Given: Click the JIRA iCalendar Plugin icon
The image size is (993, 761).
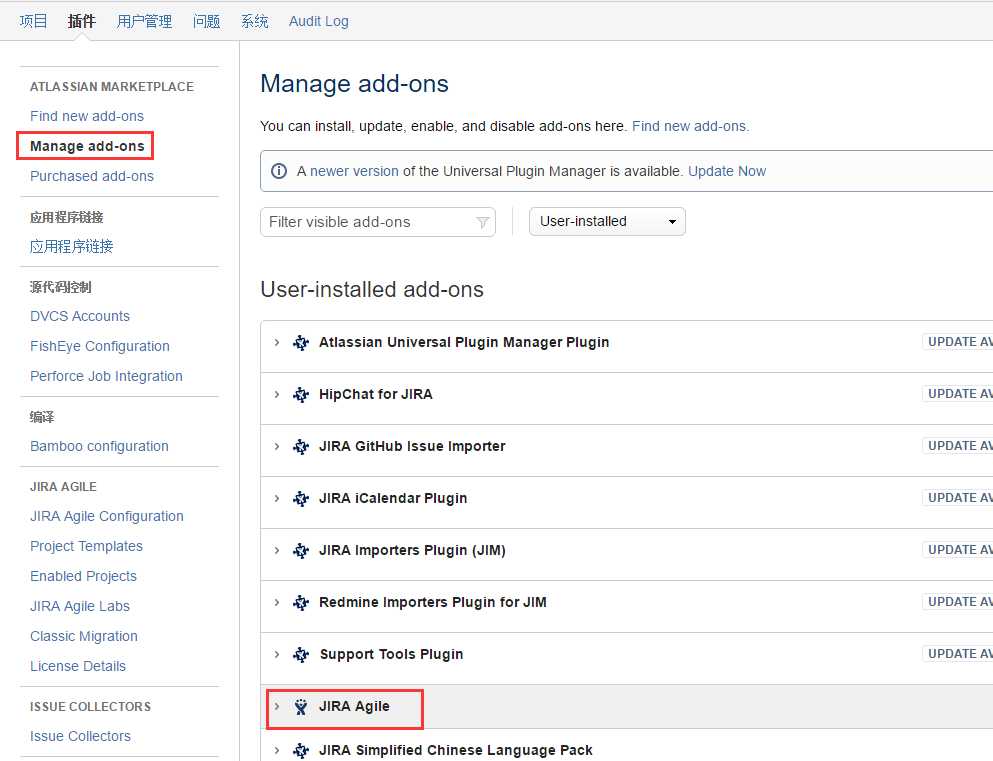Looking at the screenshot, I should [301, 498].
